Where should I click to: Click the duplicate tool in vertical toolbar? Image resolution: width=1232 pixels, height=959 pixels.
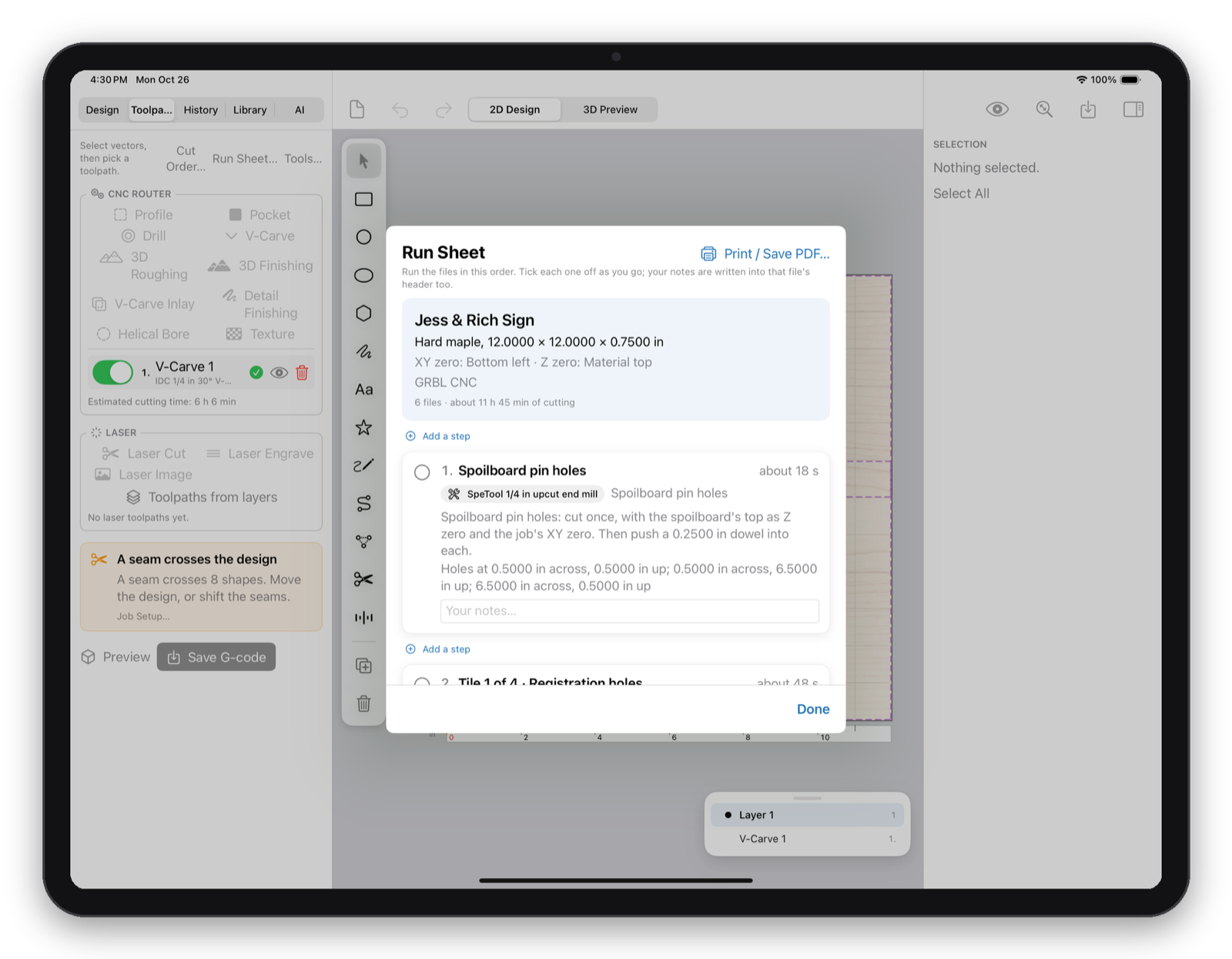pos(363,666)
